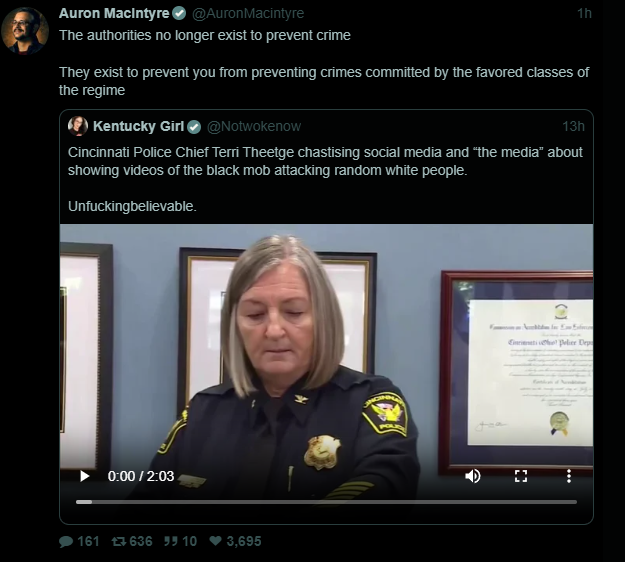Click the reply bubble icon with 161
Viewport: 625px width, 562px height.
pos(66,541)
